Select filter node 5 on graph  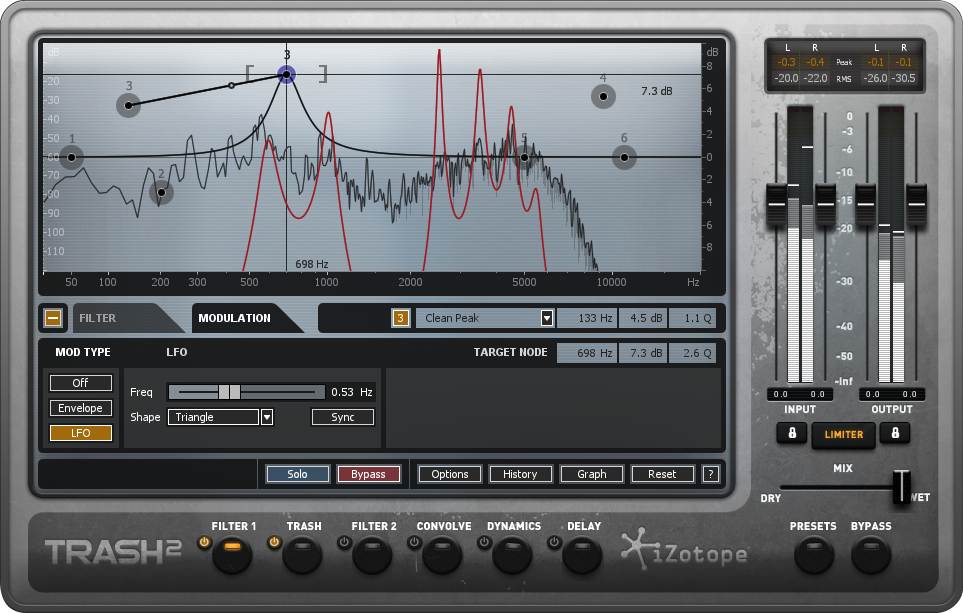pyautogui.click(x=524, y=157)
